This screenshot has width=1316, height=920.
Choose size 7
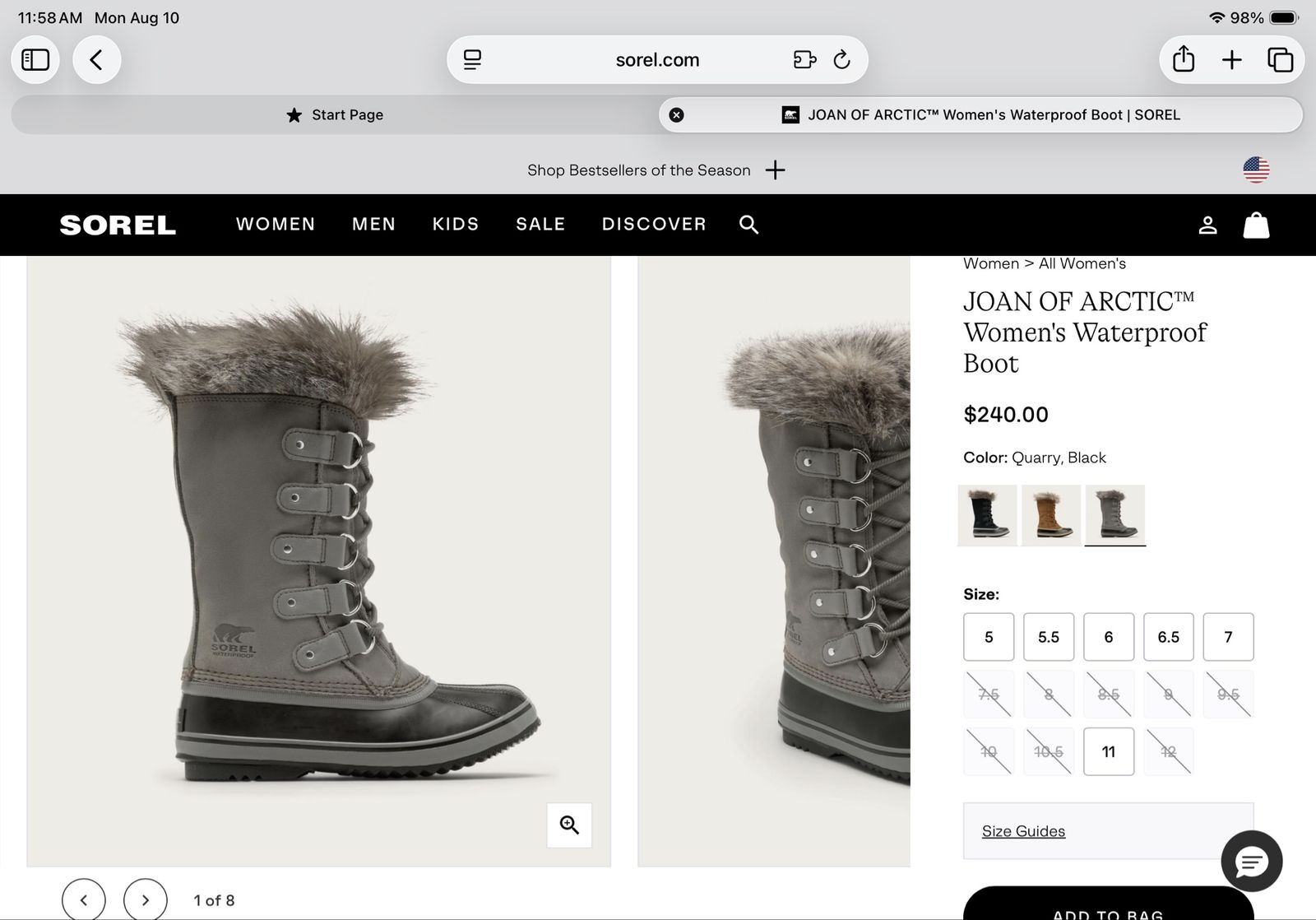click(x=1229, y=637)
